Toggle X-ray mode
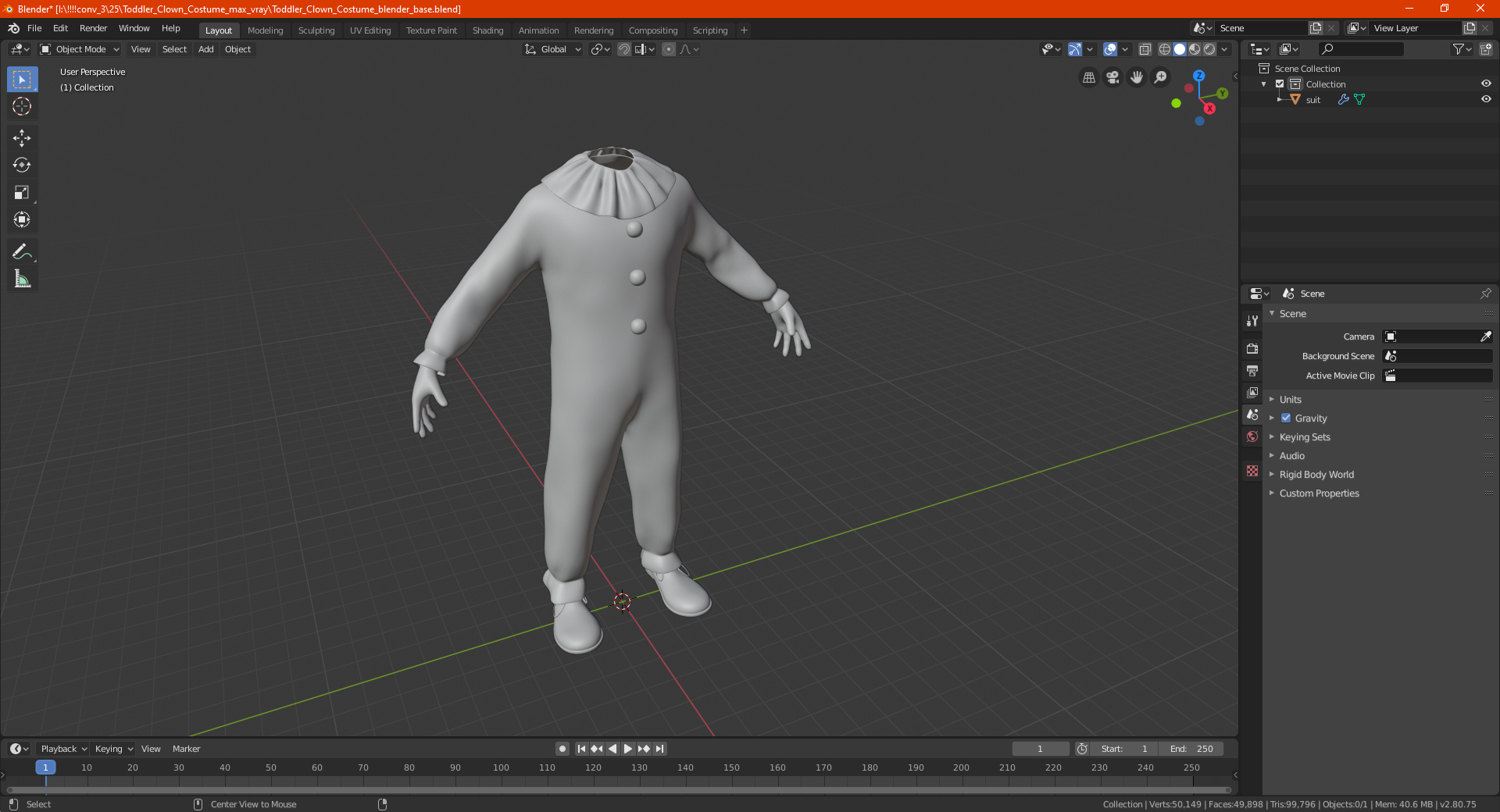The width and height of the screenshot is (1500, 812). (1145, 49)
